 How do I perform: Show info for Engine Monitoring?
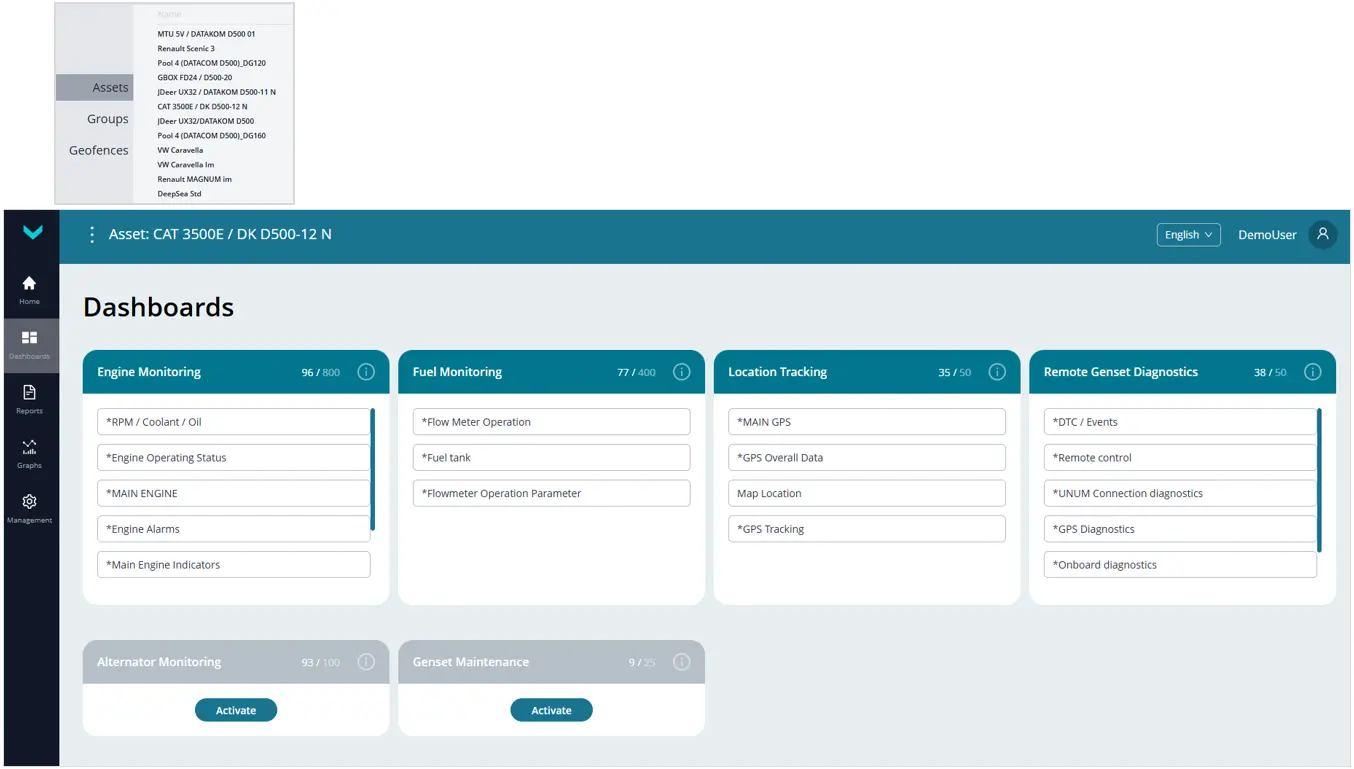click(366, 372)
